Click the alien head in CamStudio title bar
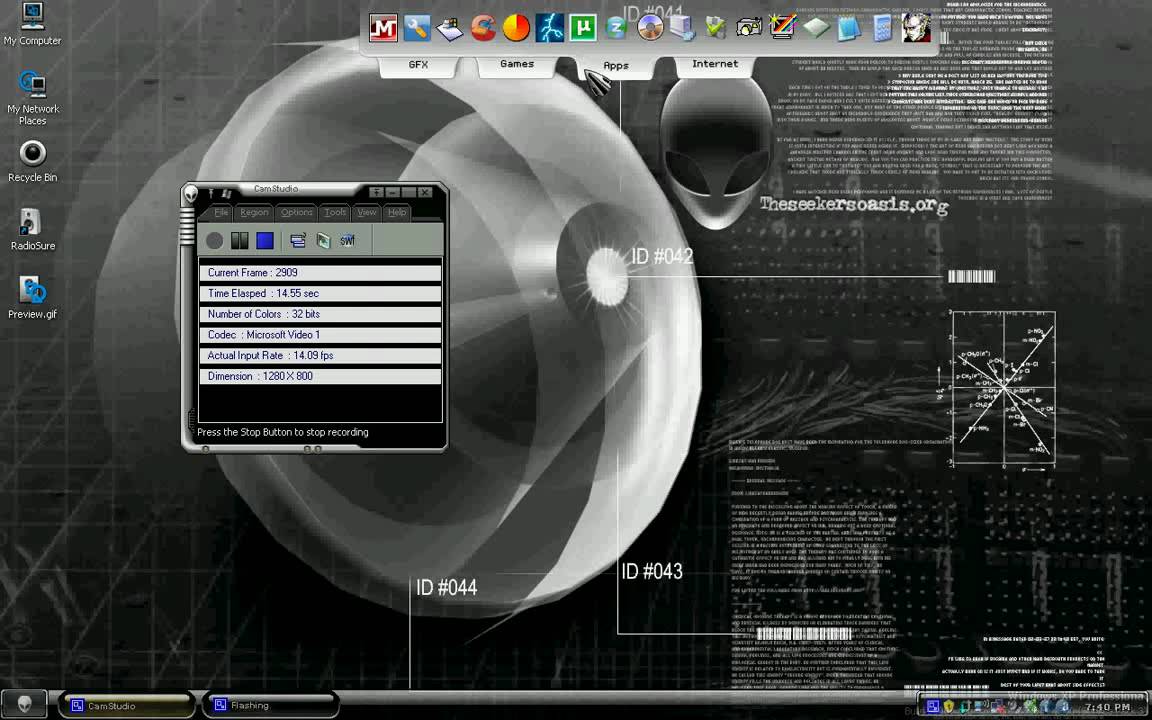The height and width of the screenshot is (720, 1152). tap(191, 194)
